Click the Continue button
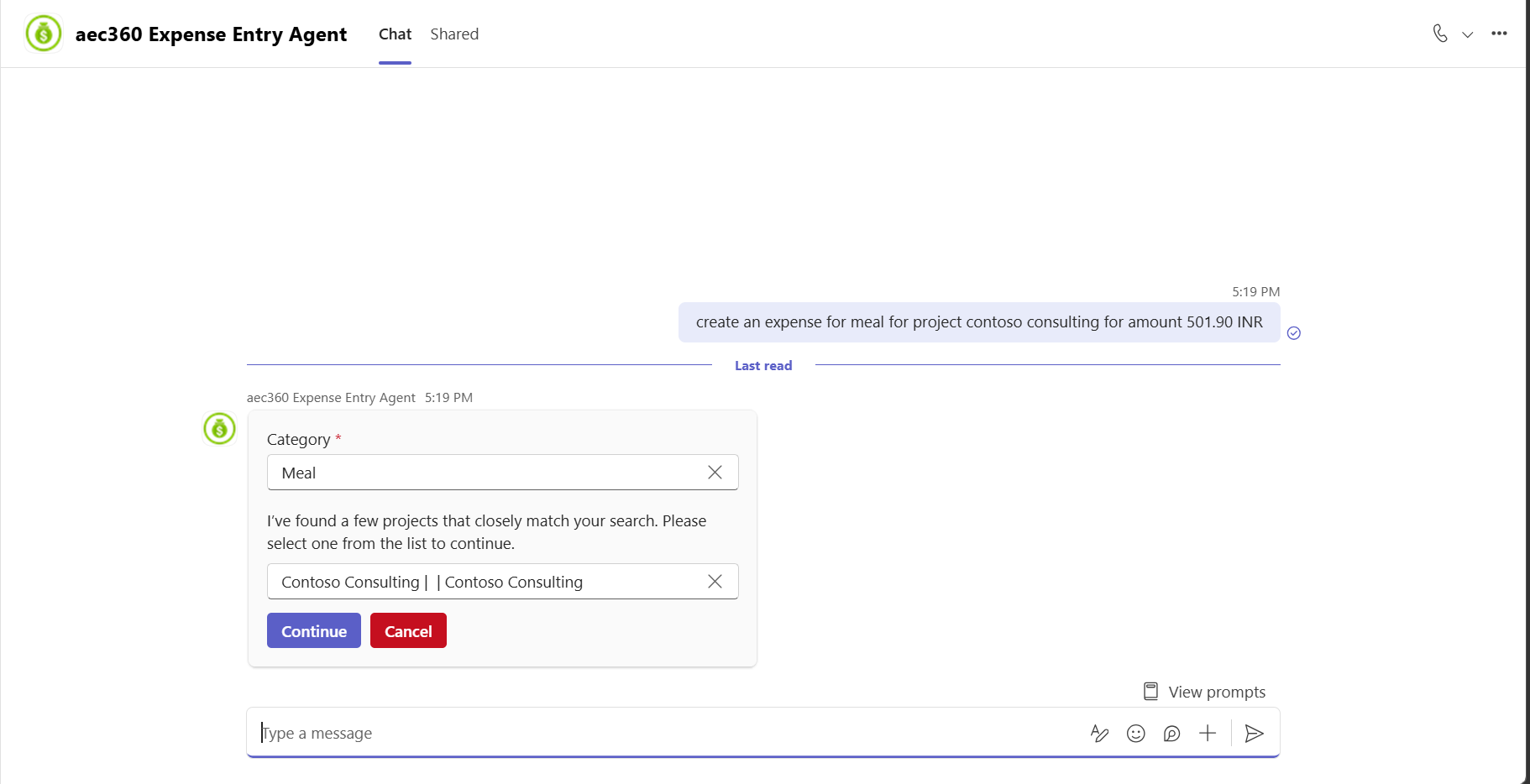Image resolution: width=1530 pixels, height=784 pixels. 314,630
